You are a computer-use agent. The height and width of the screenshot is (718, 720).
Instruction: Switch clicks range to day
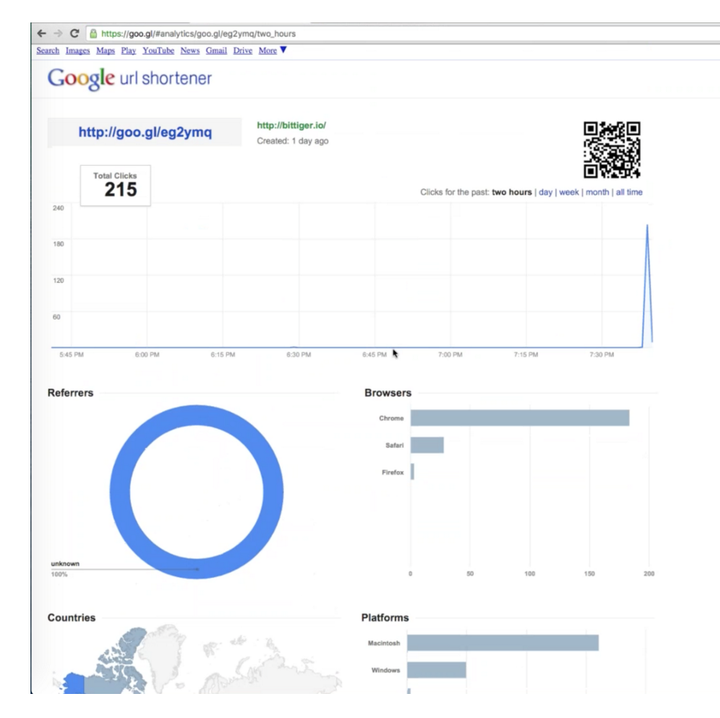point(545,192)
